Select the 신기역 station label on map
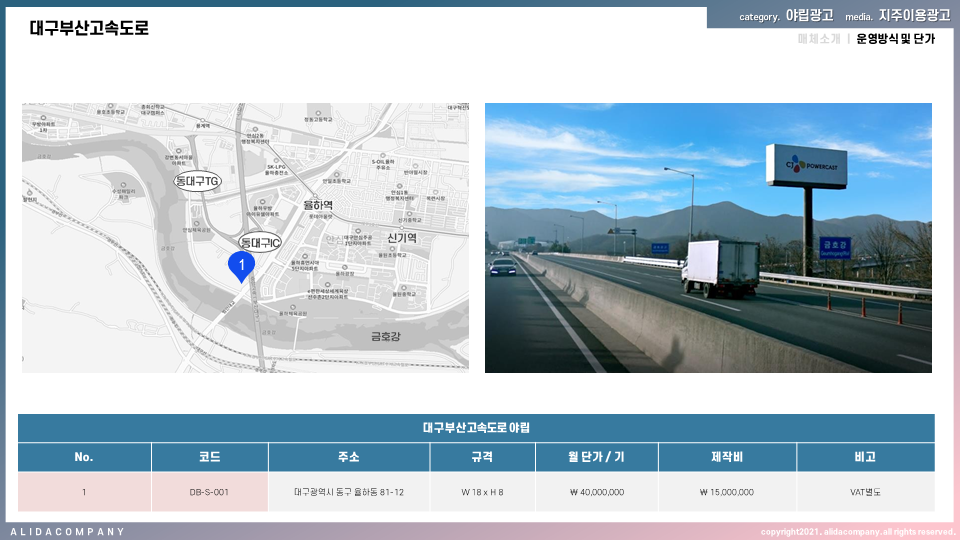Image resolution: width=960 pixels, height=540 pixels. click(x=402, y=237)
